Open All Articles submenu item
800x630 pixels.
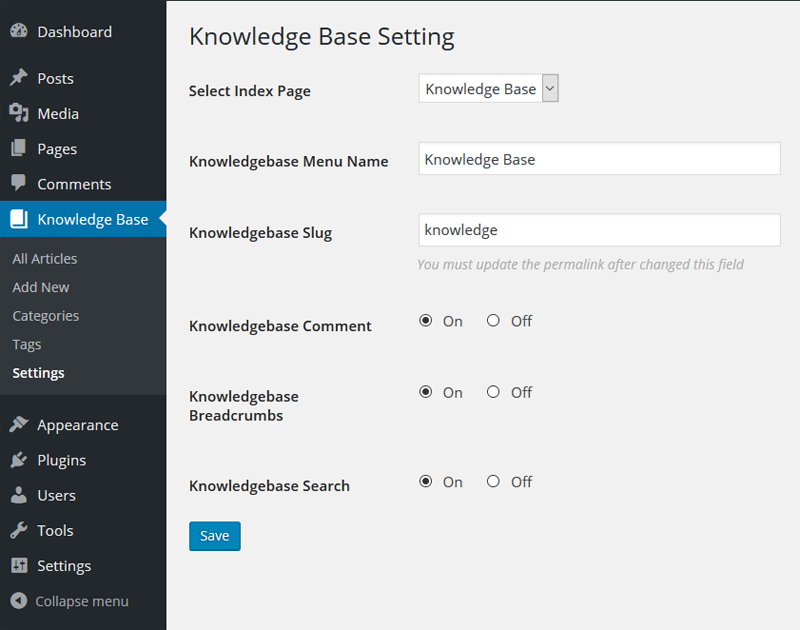point(45,259)
